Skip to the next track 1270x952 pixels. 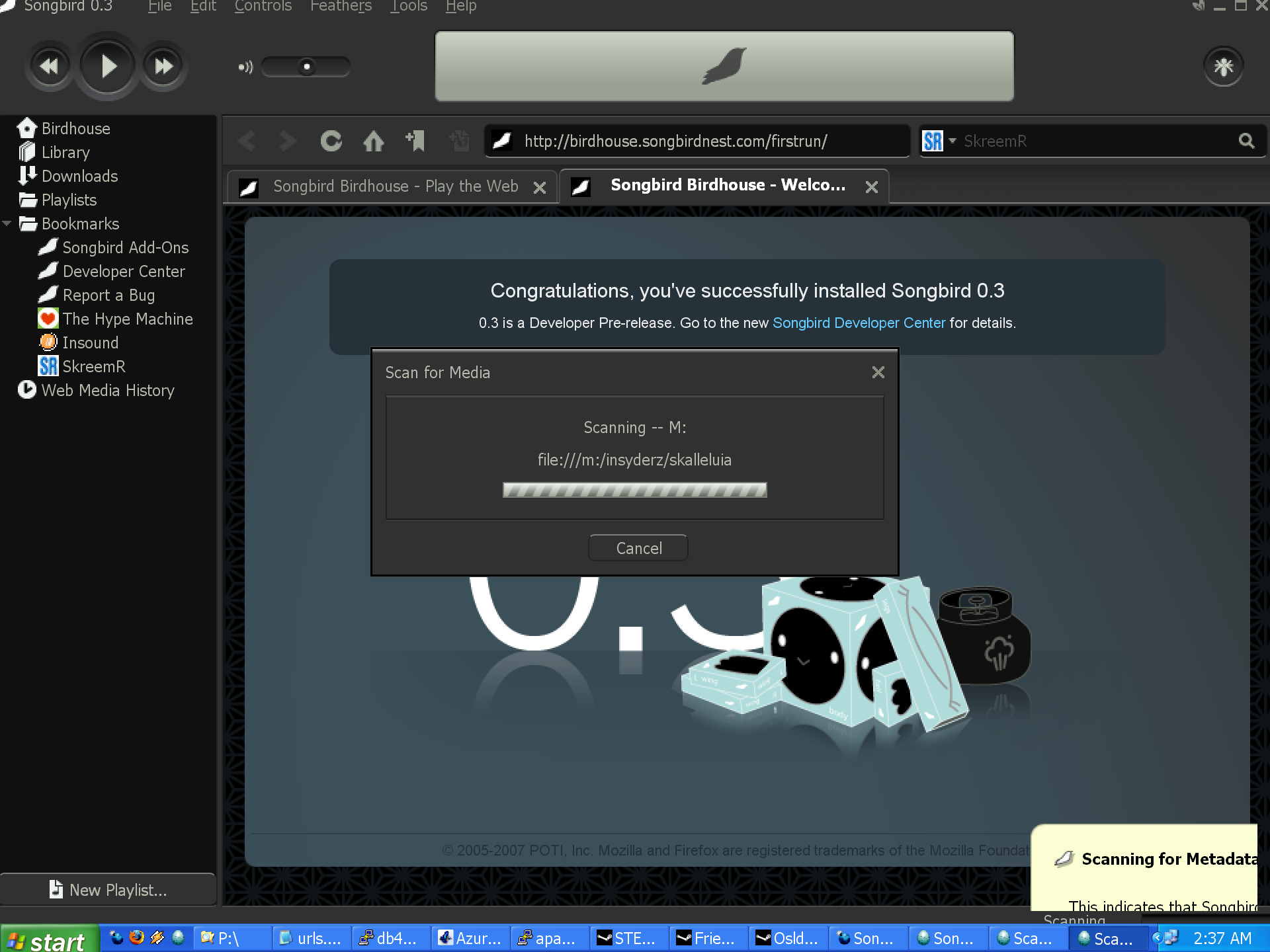click(x=163, y=66)
